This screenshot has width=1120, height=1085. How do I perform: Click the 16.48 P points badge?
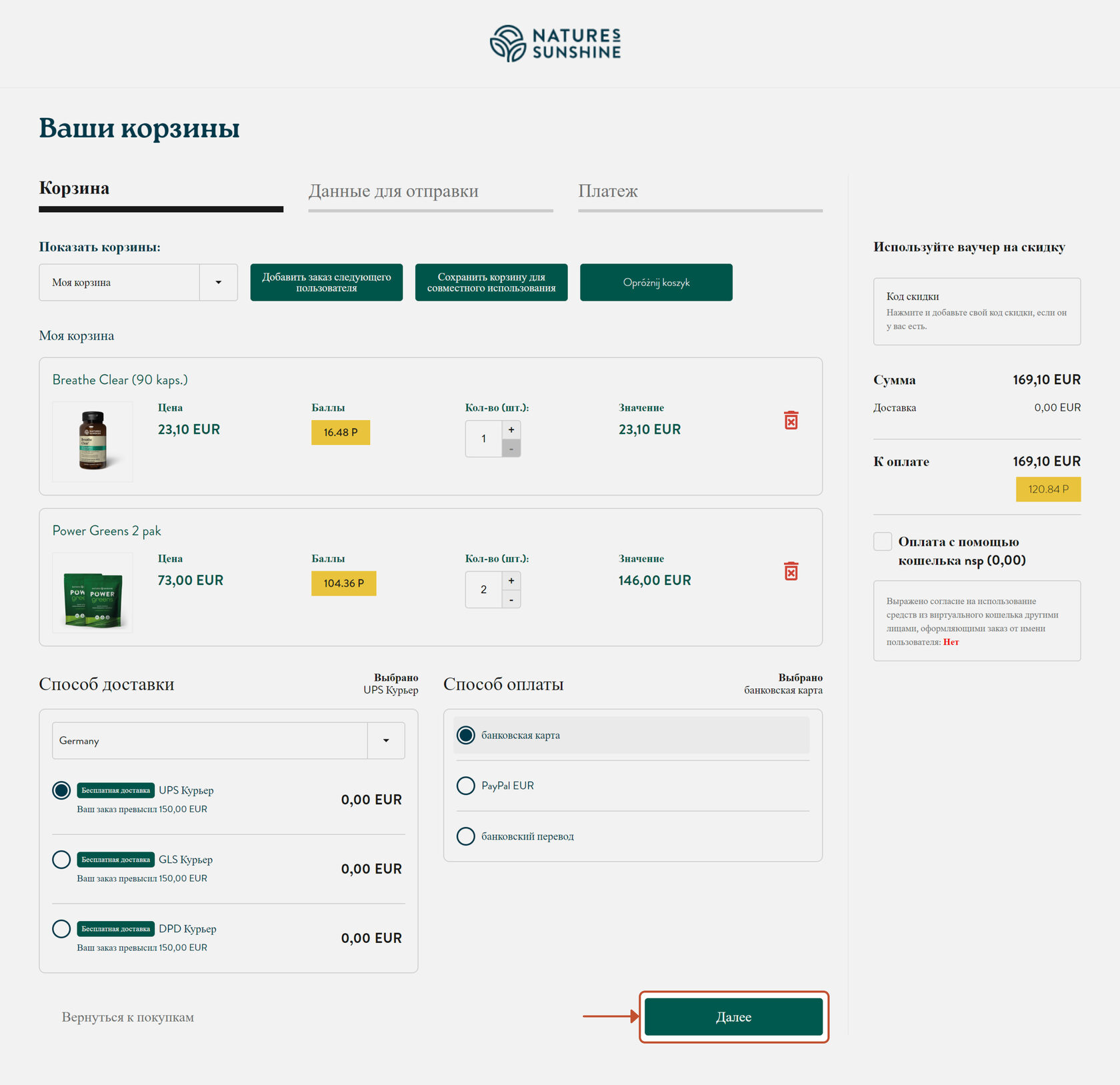pos(341,432)
